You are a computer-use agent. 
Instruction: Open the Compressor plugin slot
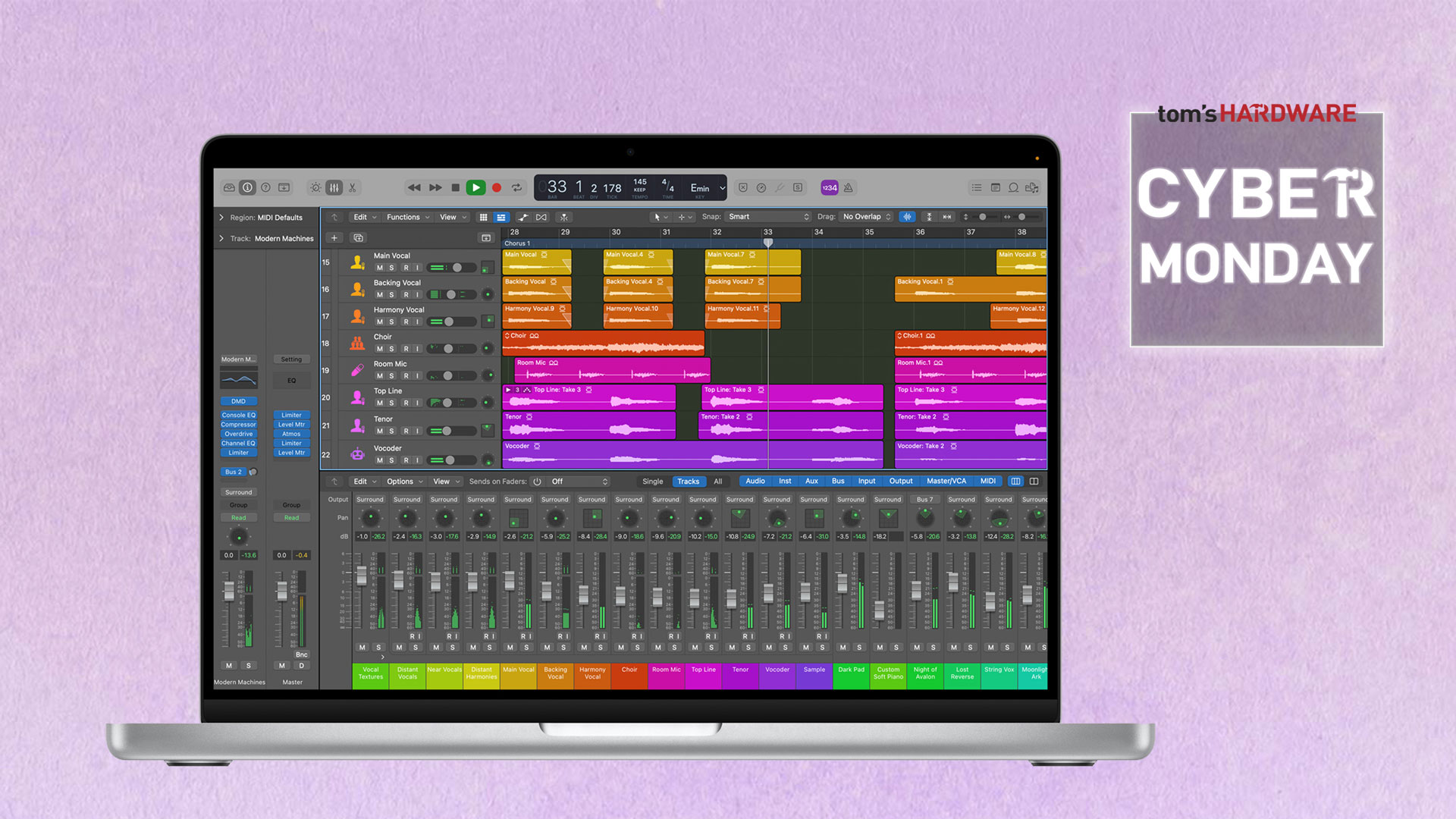(238, 424)
